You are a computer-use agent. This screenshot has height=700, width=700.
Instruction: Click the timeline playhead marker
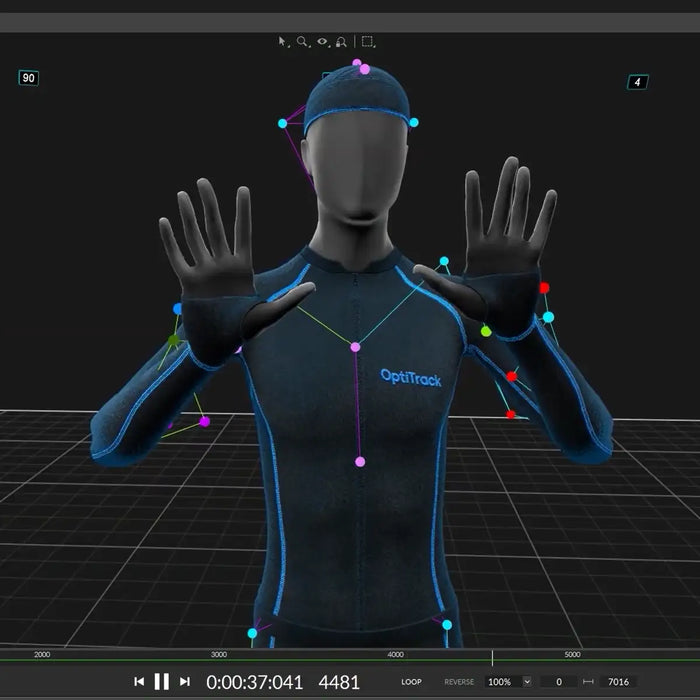pos(492,657)
